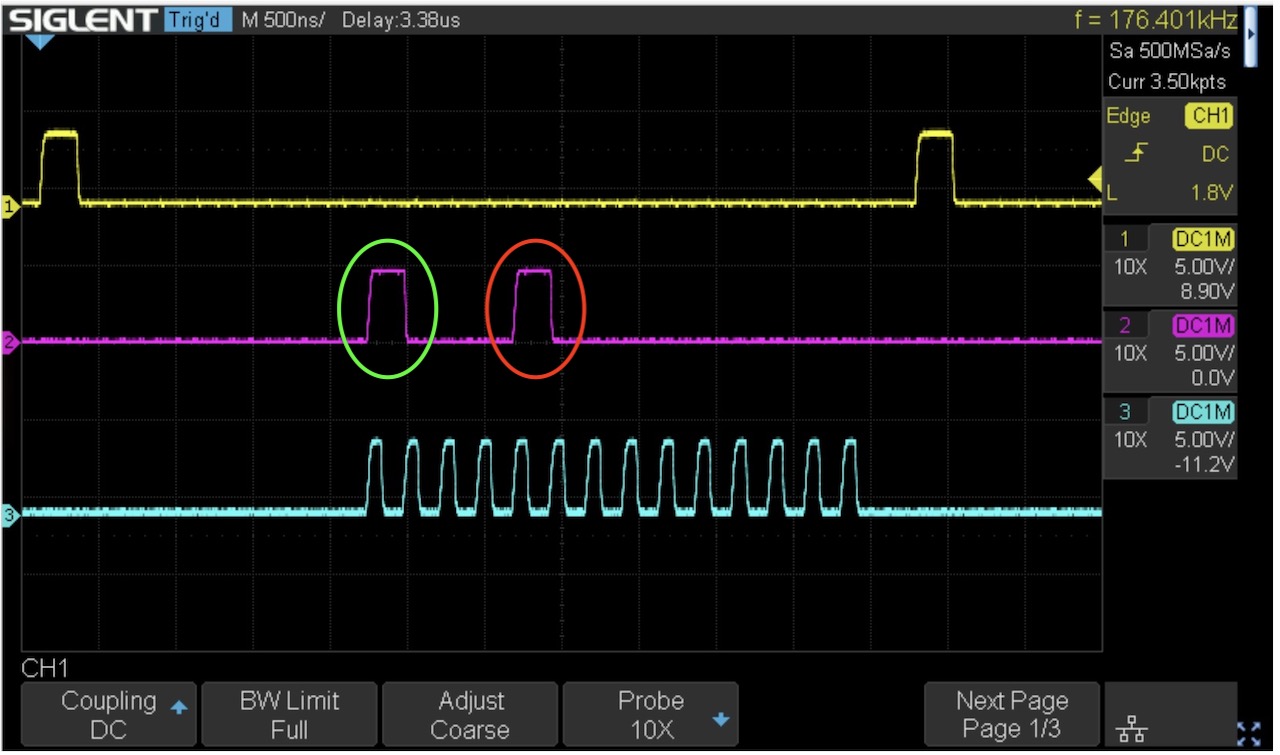The image size is (1280, 755).
Task: Click the yellow CH1 trigger source badge
Action: (x=1210, y=117)
